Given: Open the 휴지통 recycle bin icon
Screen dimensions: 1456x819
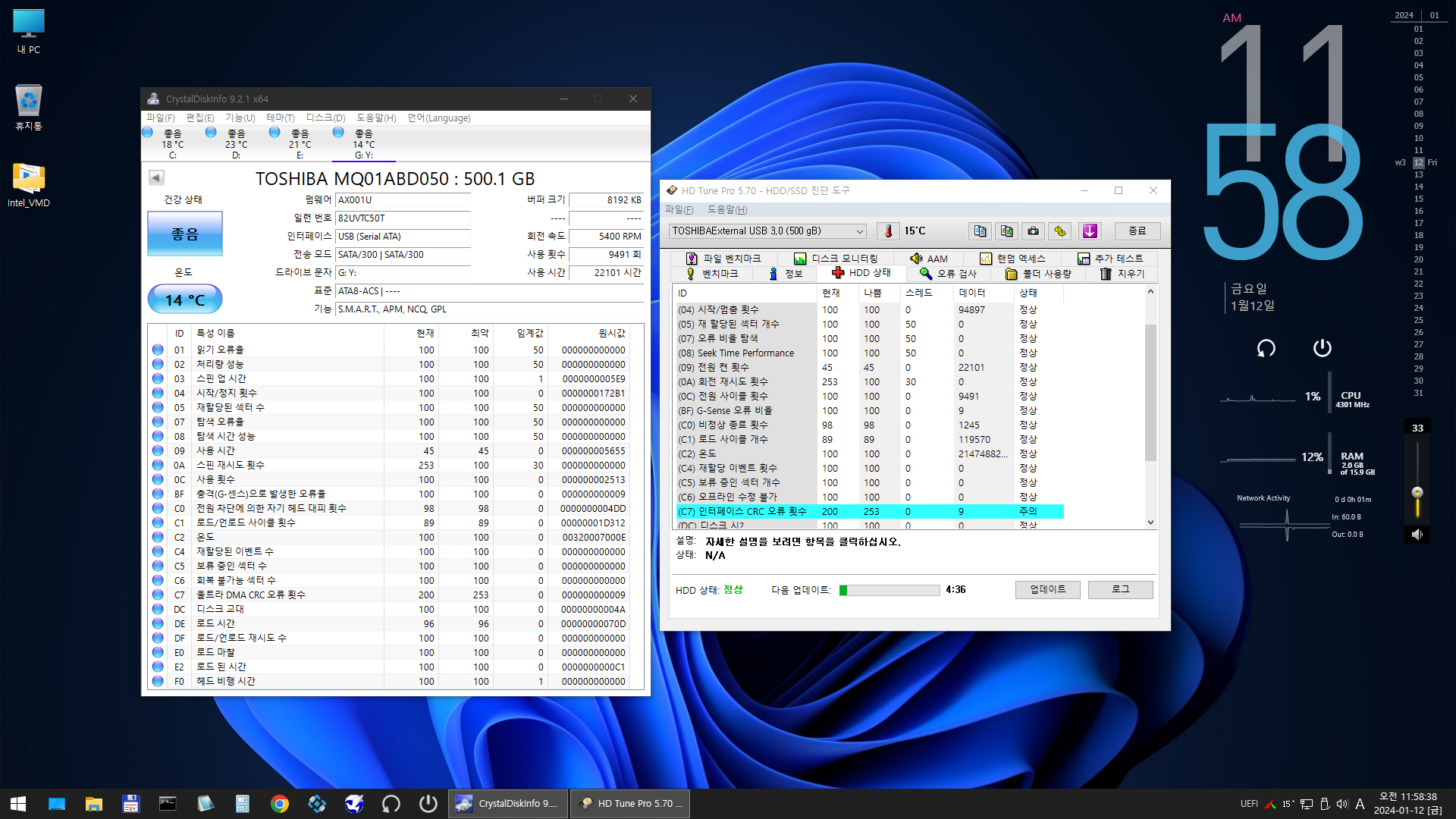Looking at the screenshot, I should [x=29, y=107].
